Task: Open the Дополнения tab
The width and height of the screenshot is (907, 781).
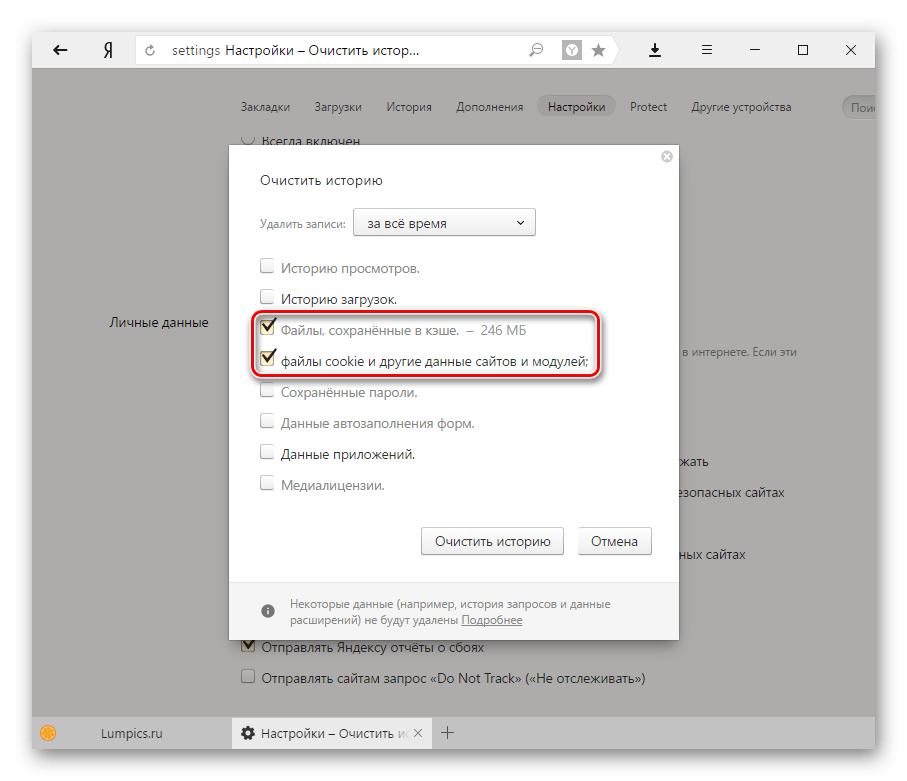Action: point(489,107)
